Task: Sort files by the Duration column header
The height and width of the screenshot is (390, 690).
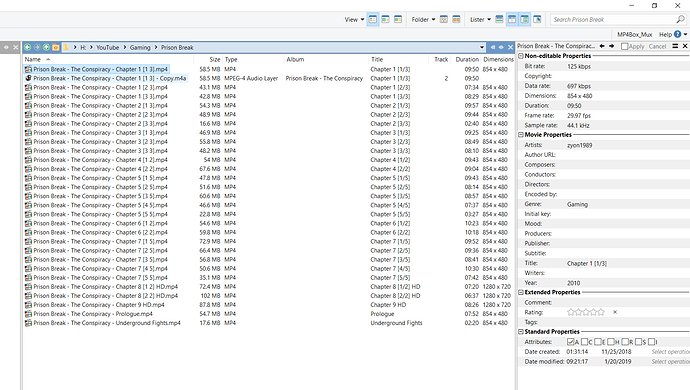Action: coord(467,59)
